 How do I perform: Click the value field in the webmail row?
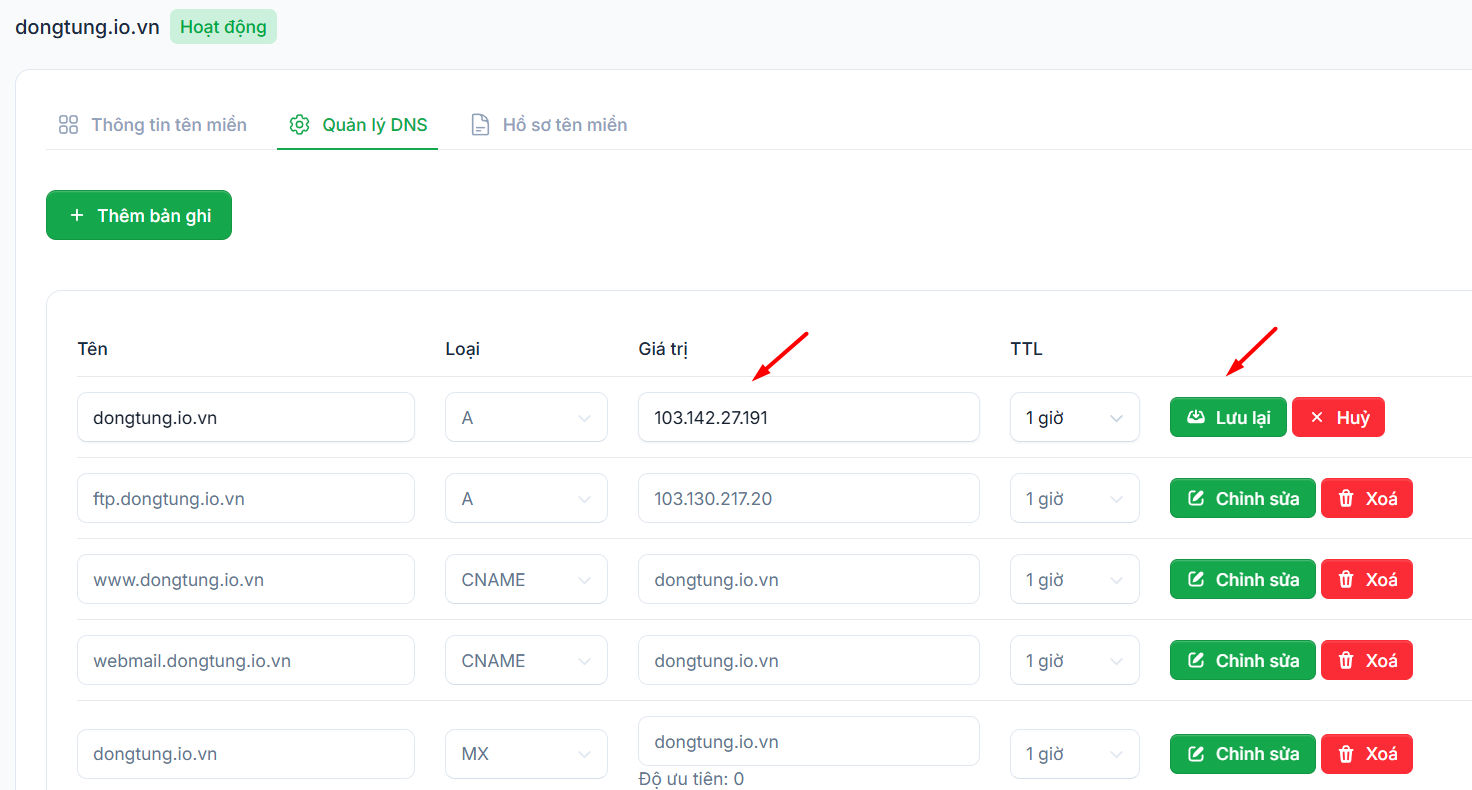point(809,660)
